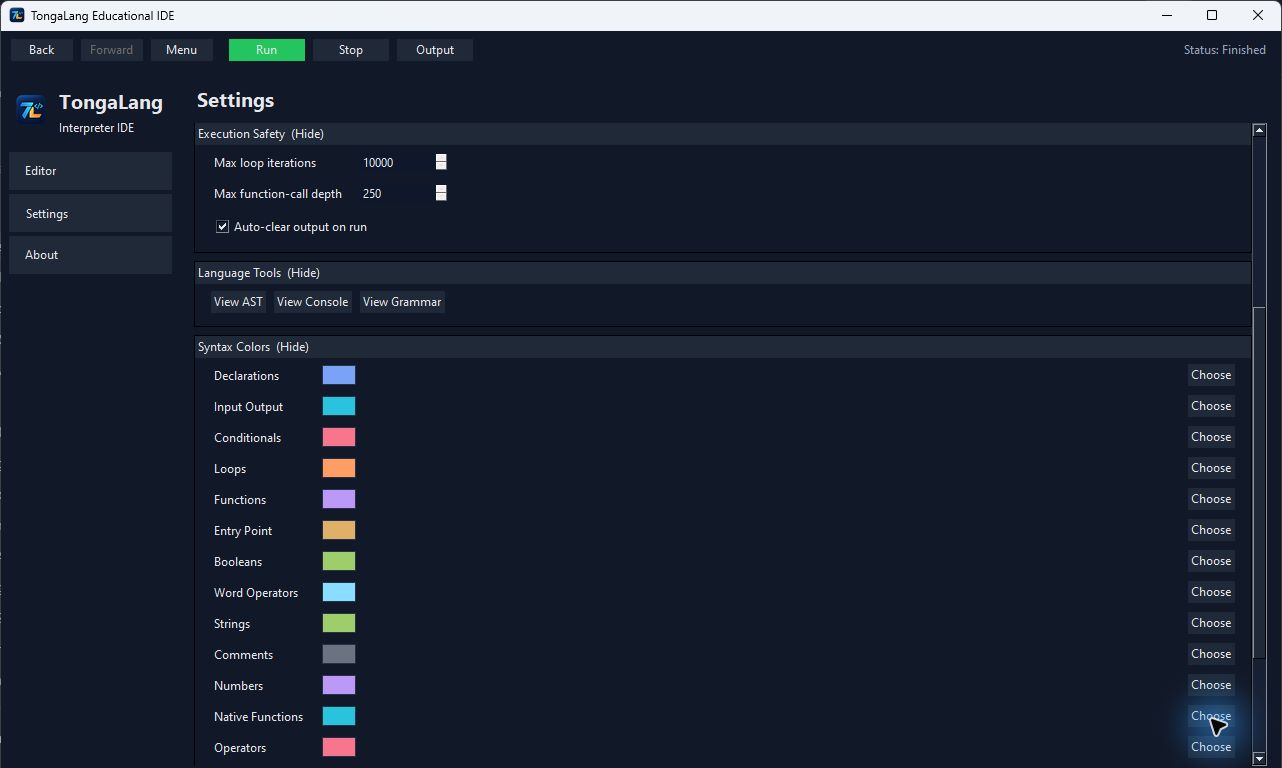Open the View Grammar tool
The width and height of the screenshot is (1282, 768).
402,302
